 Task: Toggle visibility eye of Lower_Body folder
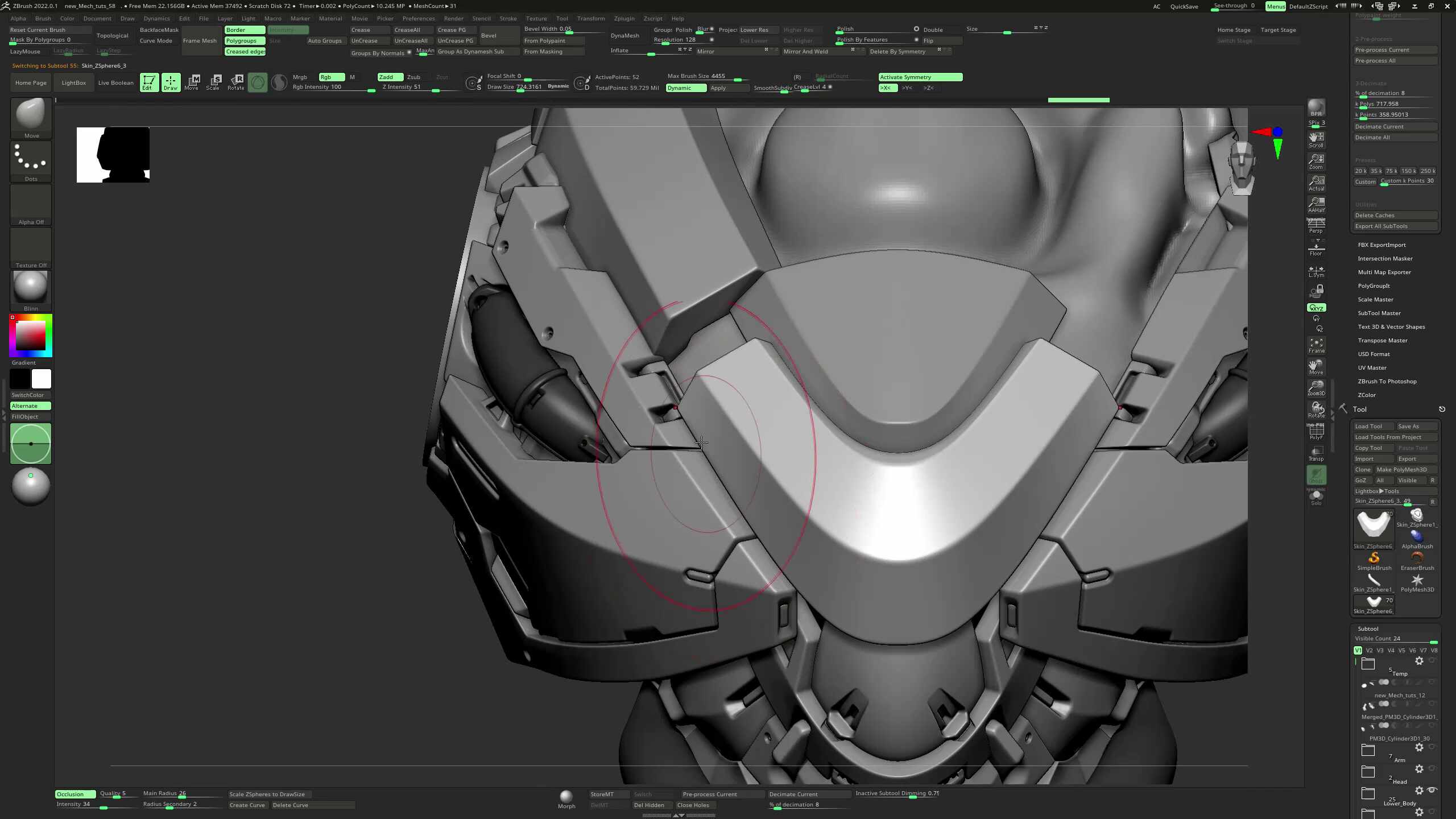coord(1432,790)
